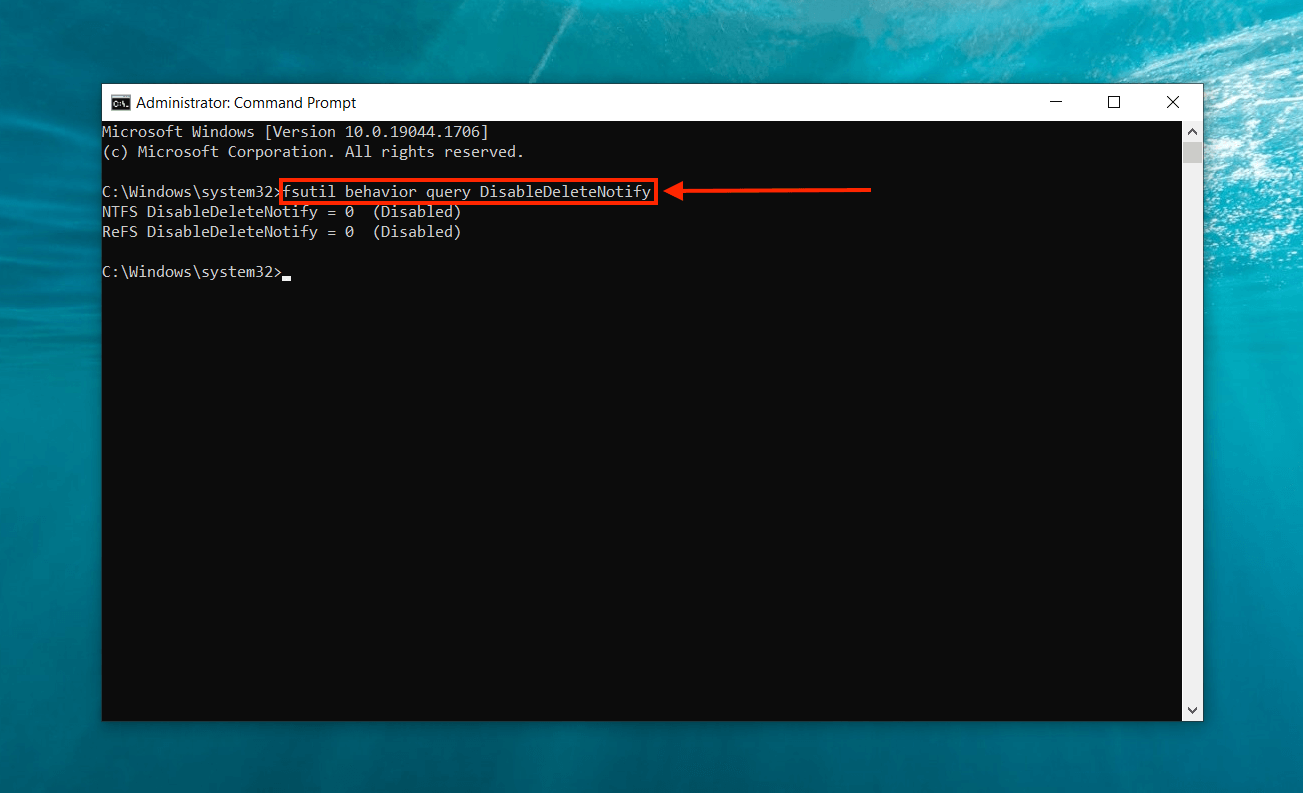Click the 'fsutil behavior query DisableDeleteNotify' command text
1303x793 pixels.
click(467, 191)
